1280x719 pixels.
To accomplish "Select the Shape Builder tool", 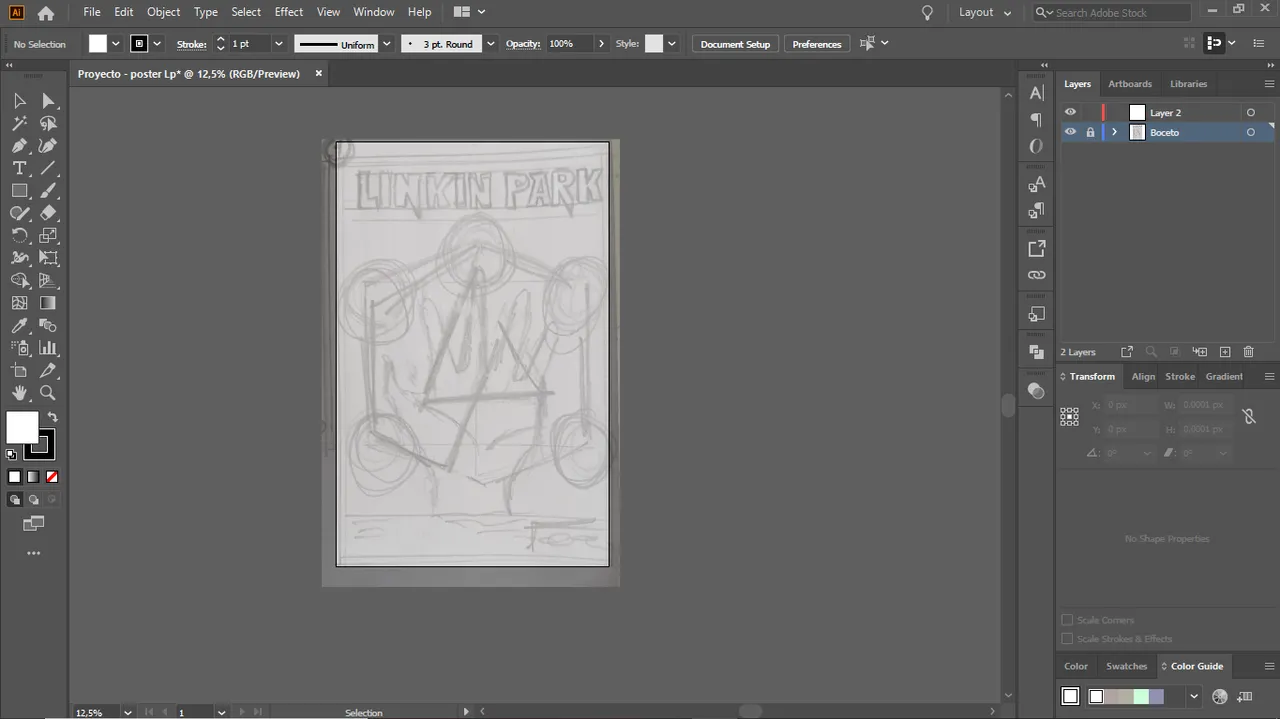I will click(19, 281).
